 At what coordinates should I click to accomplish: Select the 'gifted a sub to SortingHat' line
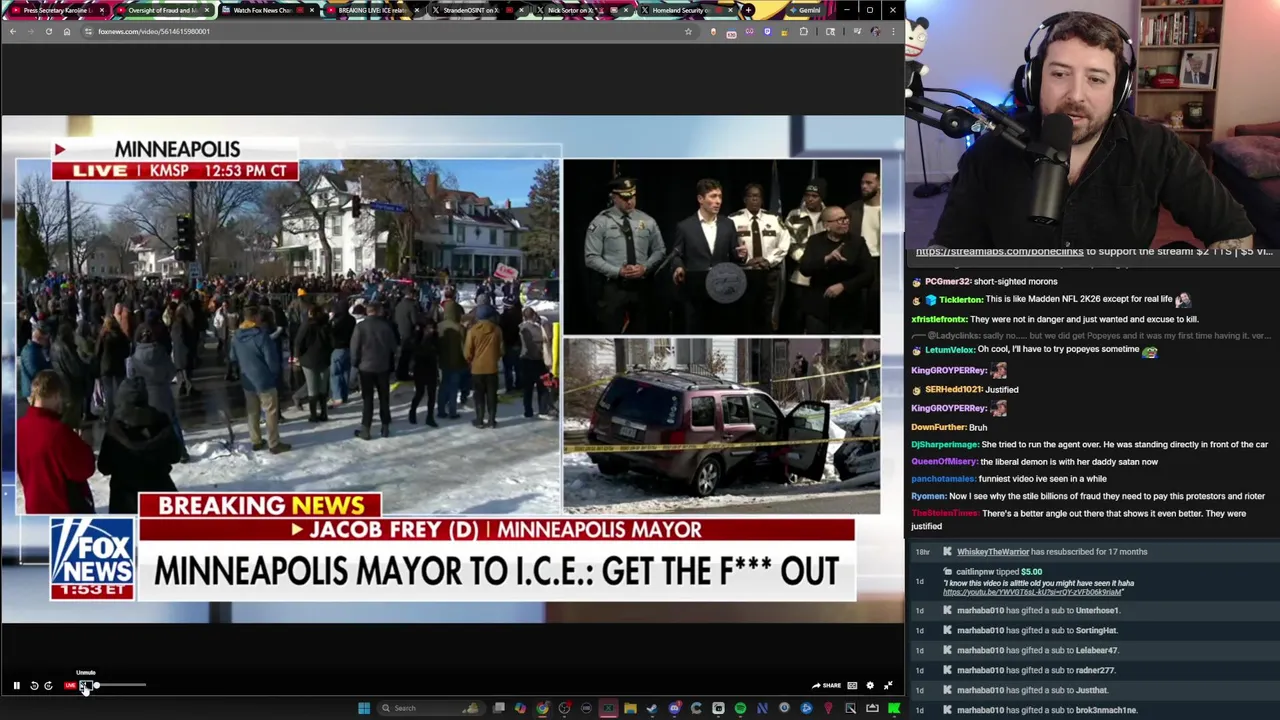point(1037,631)
